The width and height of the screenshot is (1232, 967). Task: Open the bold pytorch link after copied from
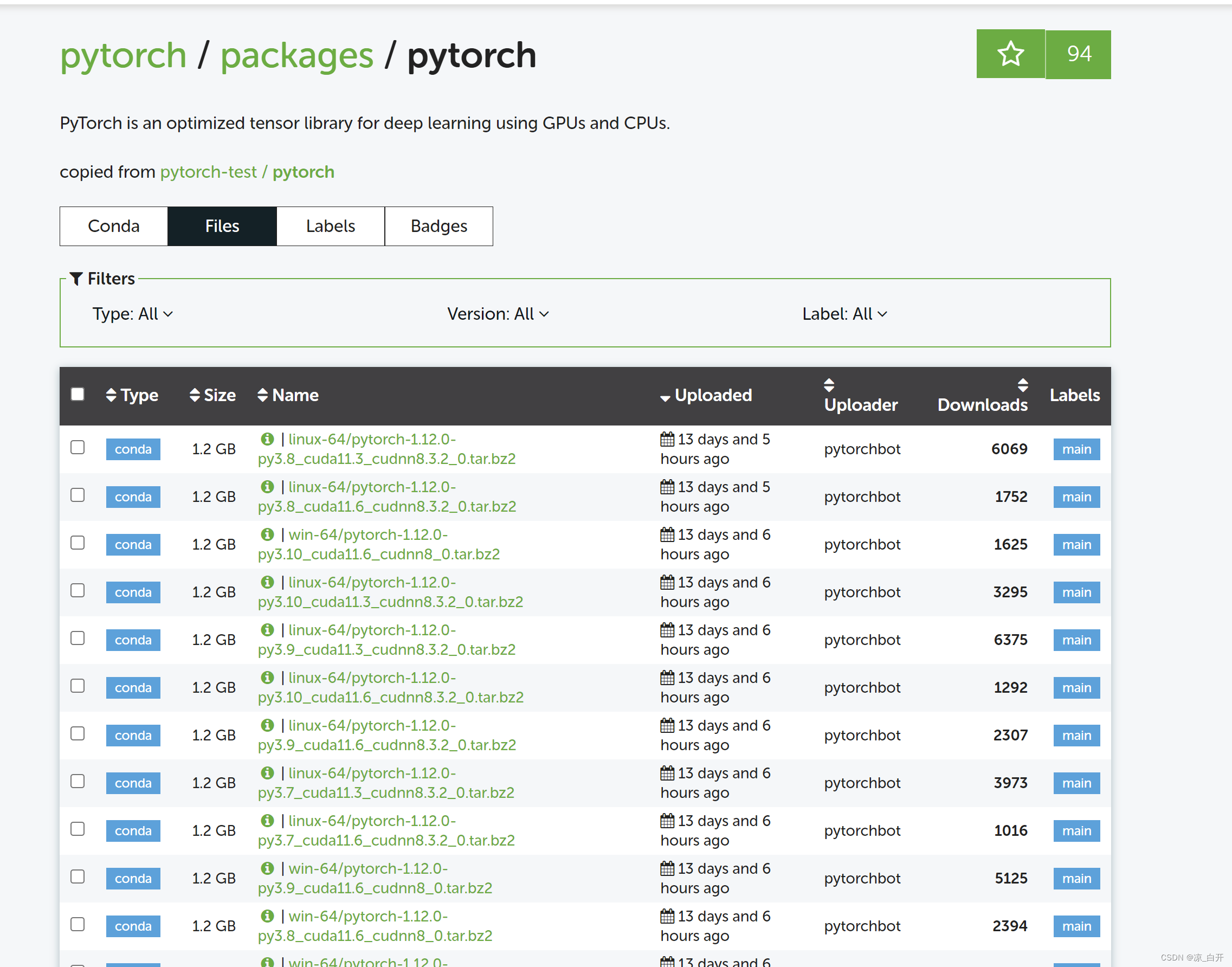(x=304, y=171)
